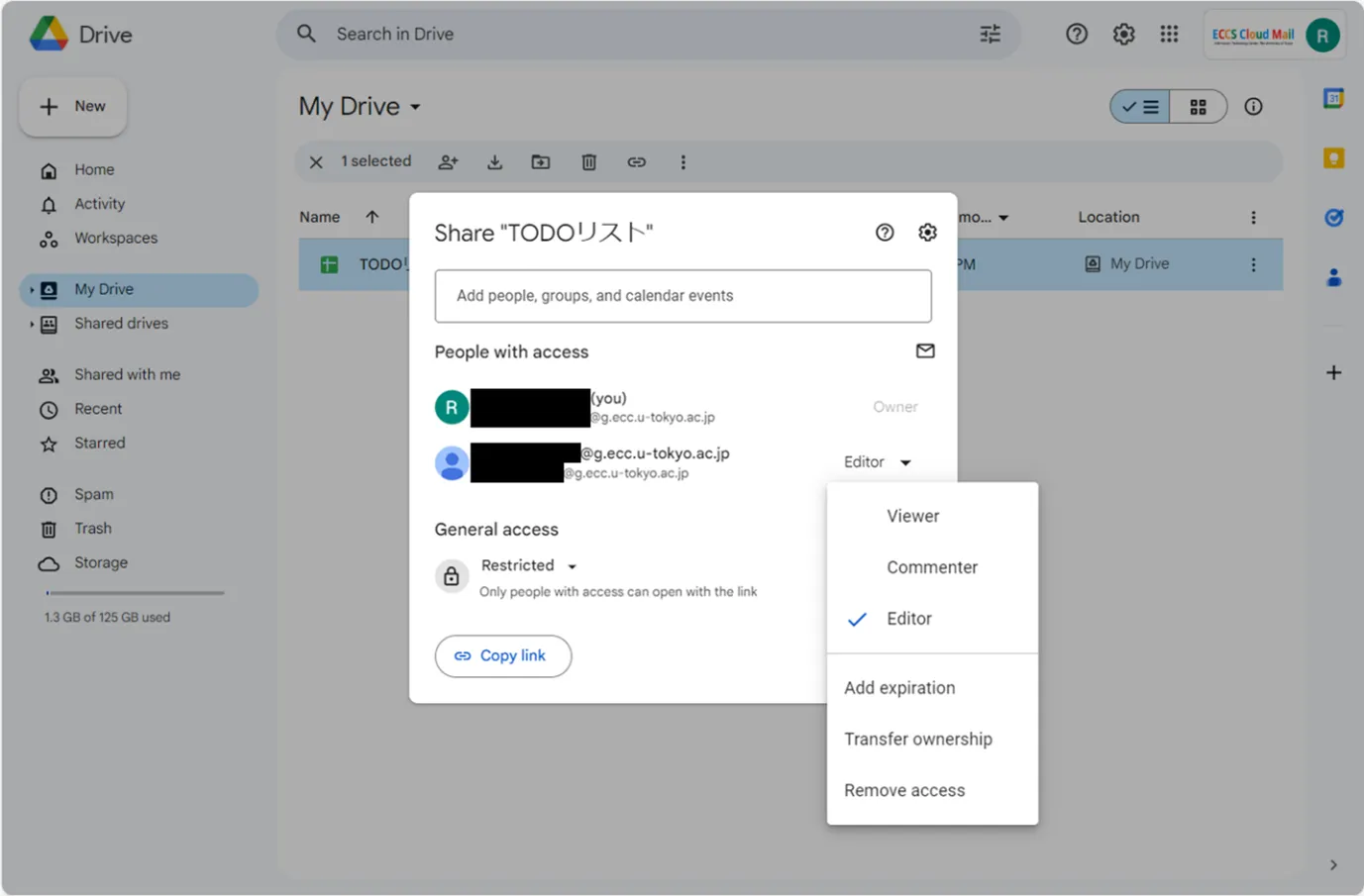
Task: Select Viewer role
Action: 932,516
